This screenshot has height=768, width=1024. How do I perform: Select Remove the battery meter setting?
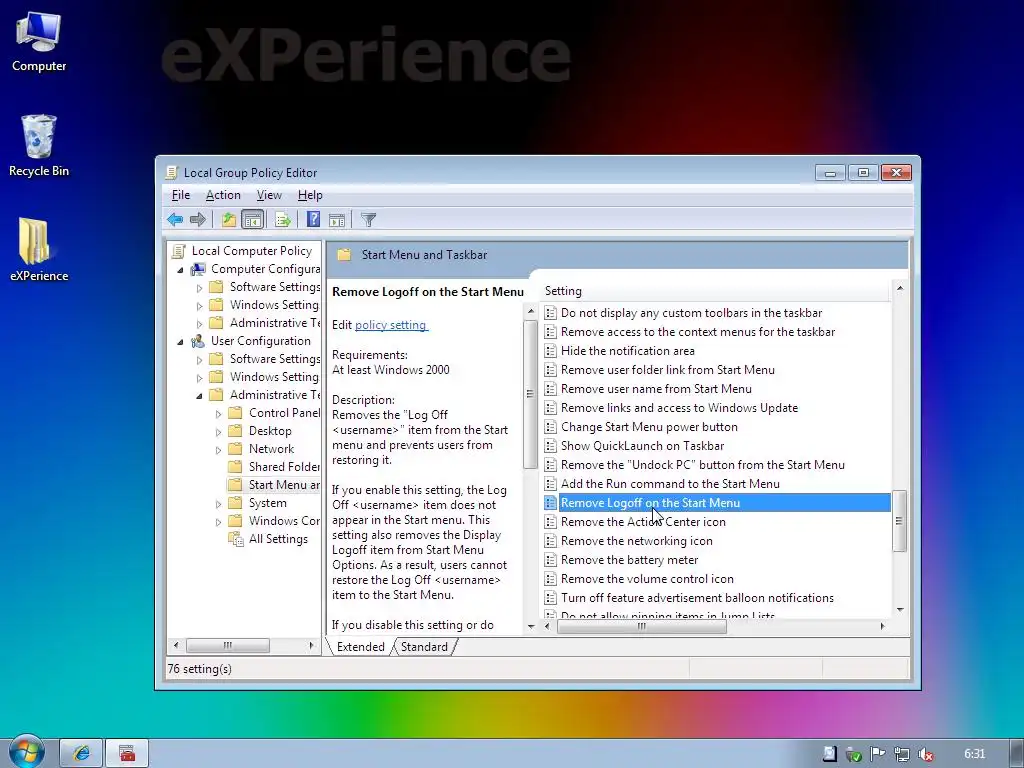pos(629,560)
